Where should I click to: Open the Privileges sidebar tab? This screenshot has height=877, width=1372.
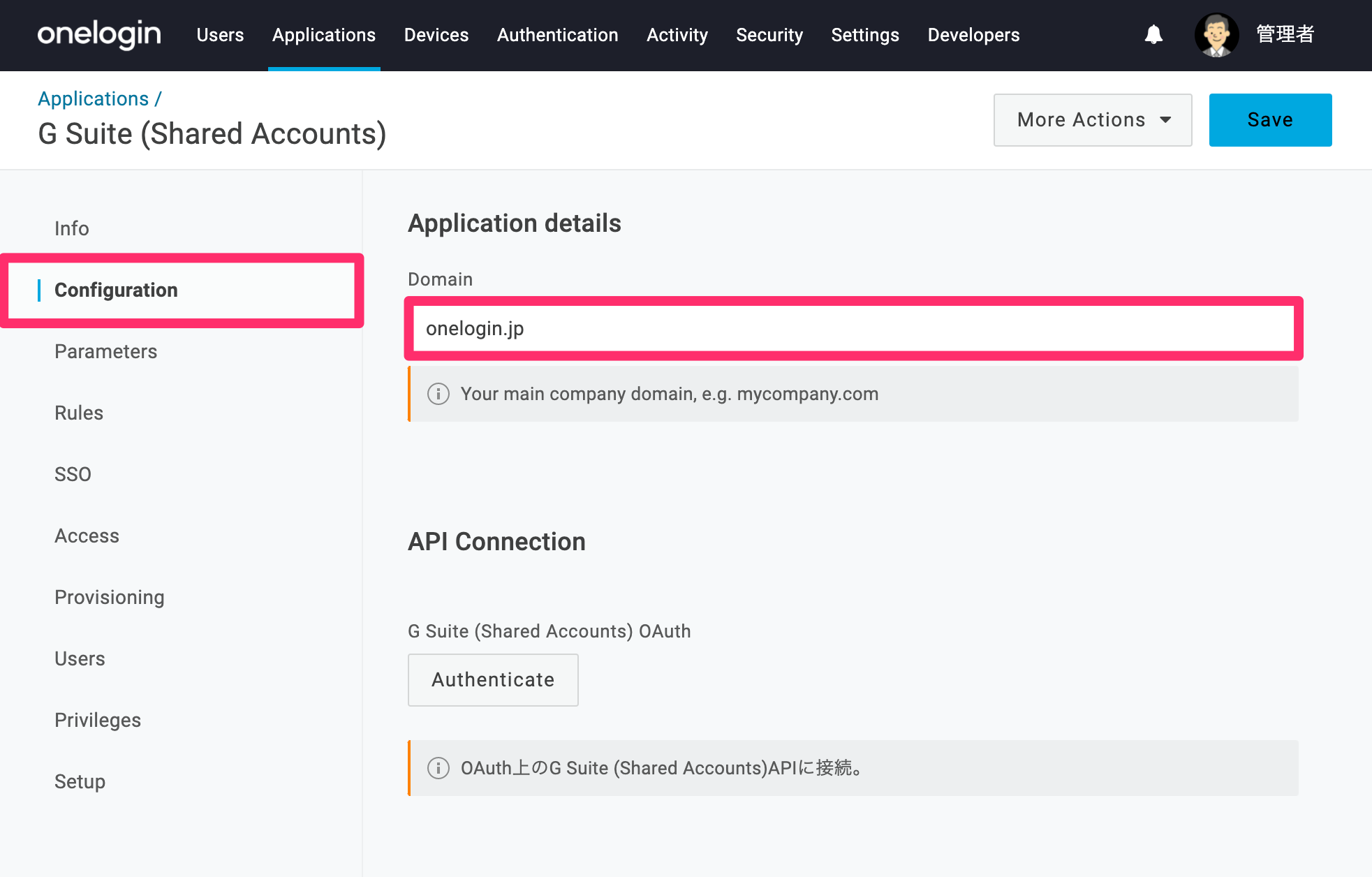point(98,720)
